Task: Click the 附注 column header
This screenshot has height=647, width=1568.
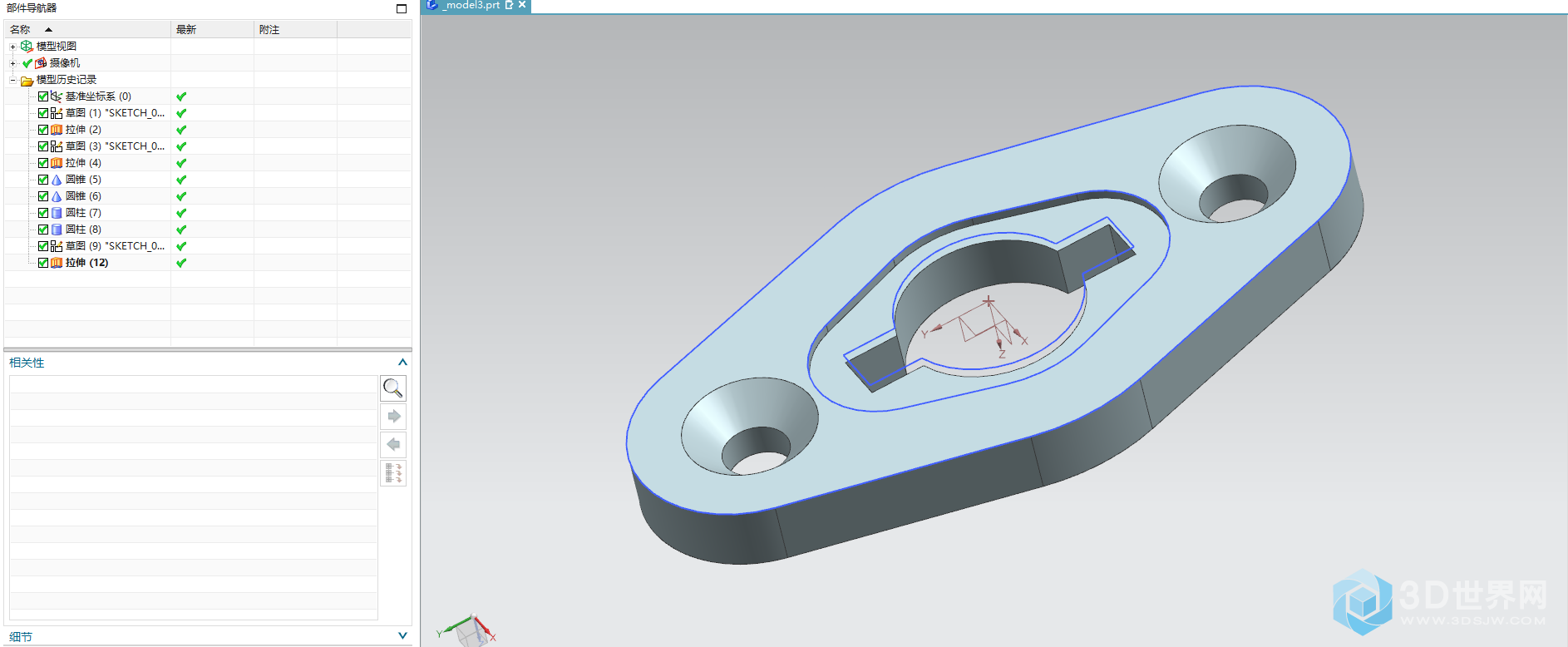Action: [295, 29]
